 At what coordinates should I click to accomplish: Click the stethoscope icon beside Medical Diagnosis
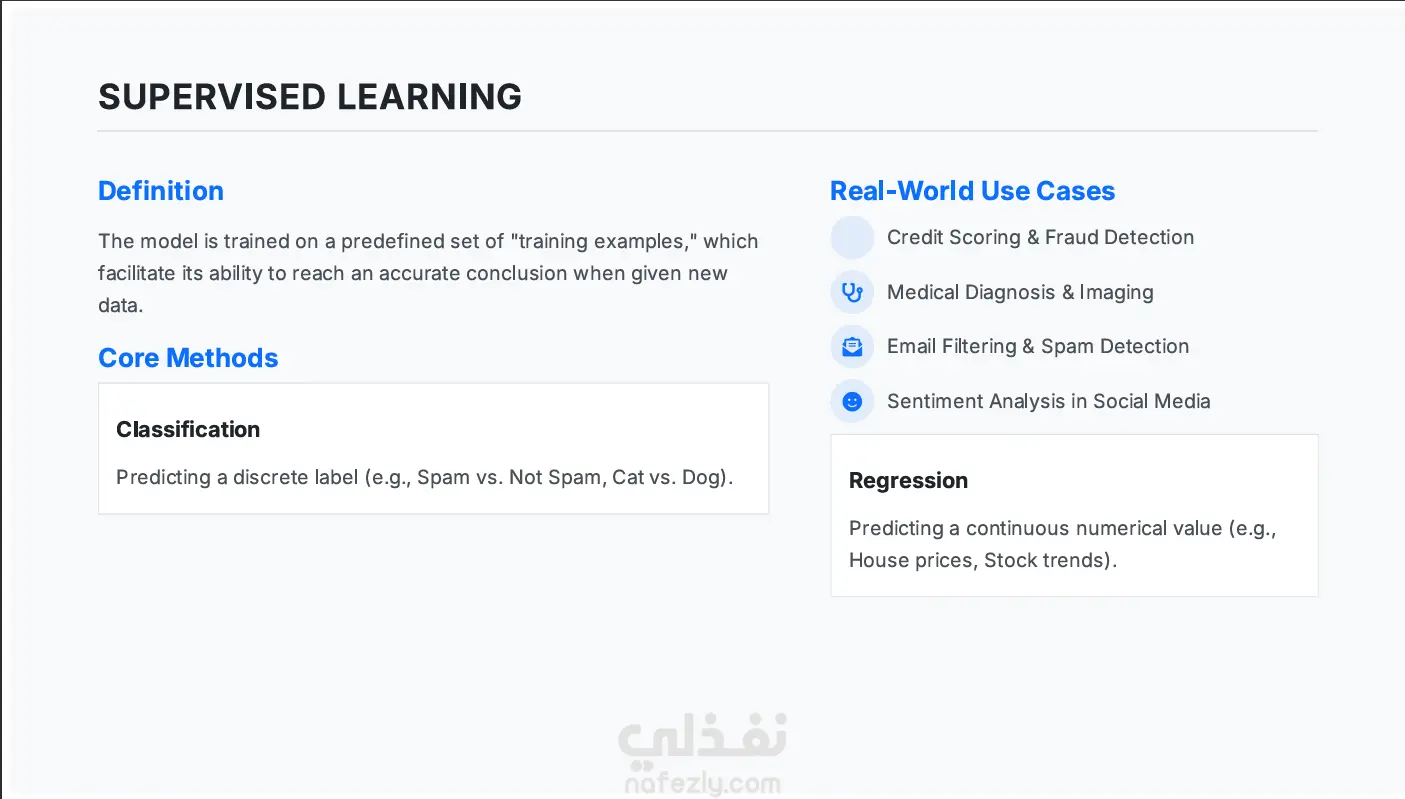pos(852,293)
